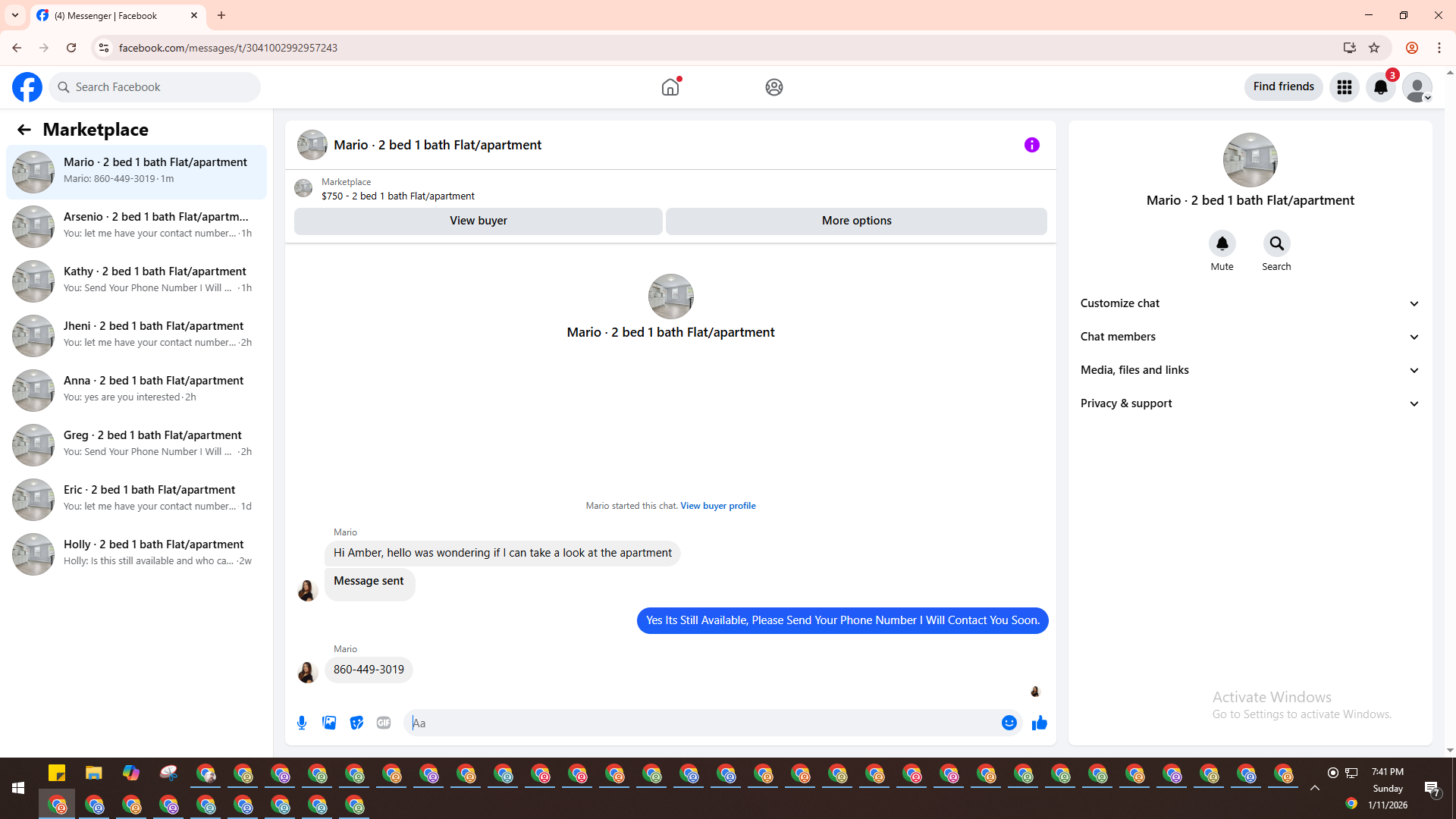The width and height of the screenshot is (1456, 819).
Task: Mute this conversation with Mario
Action: 1222,243
